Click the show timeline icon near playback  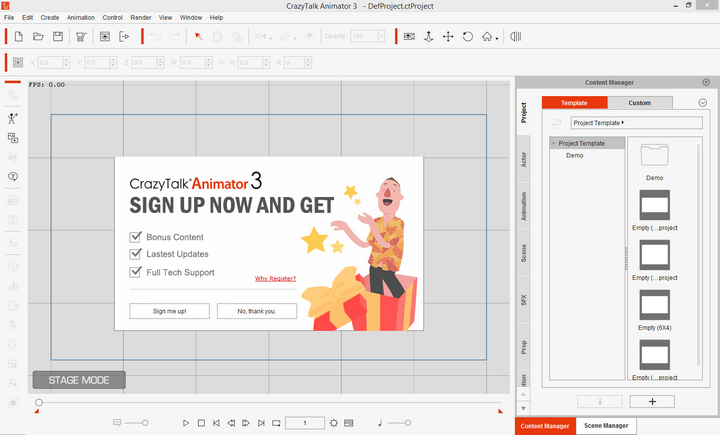coord(349,423)
